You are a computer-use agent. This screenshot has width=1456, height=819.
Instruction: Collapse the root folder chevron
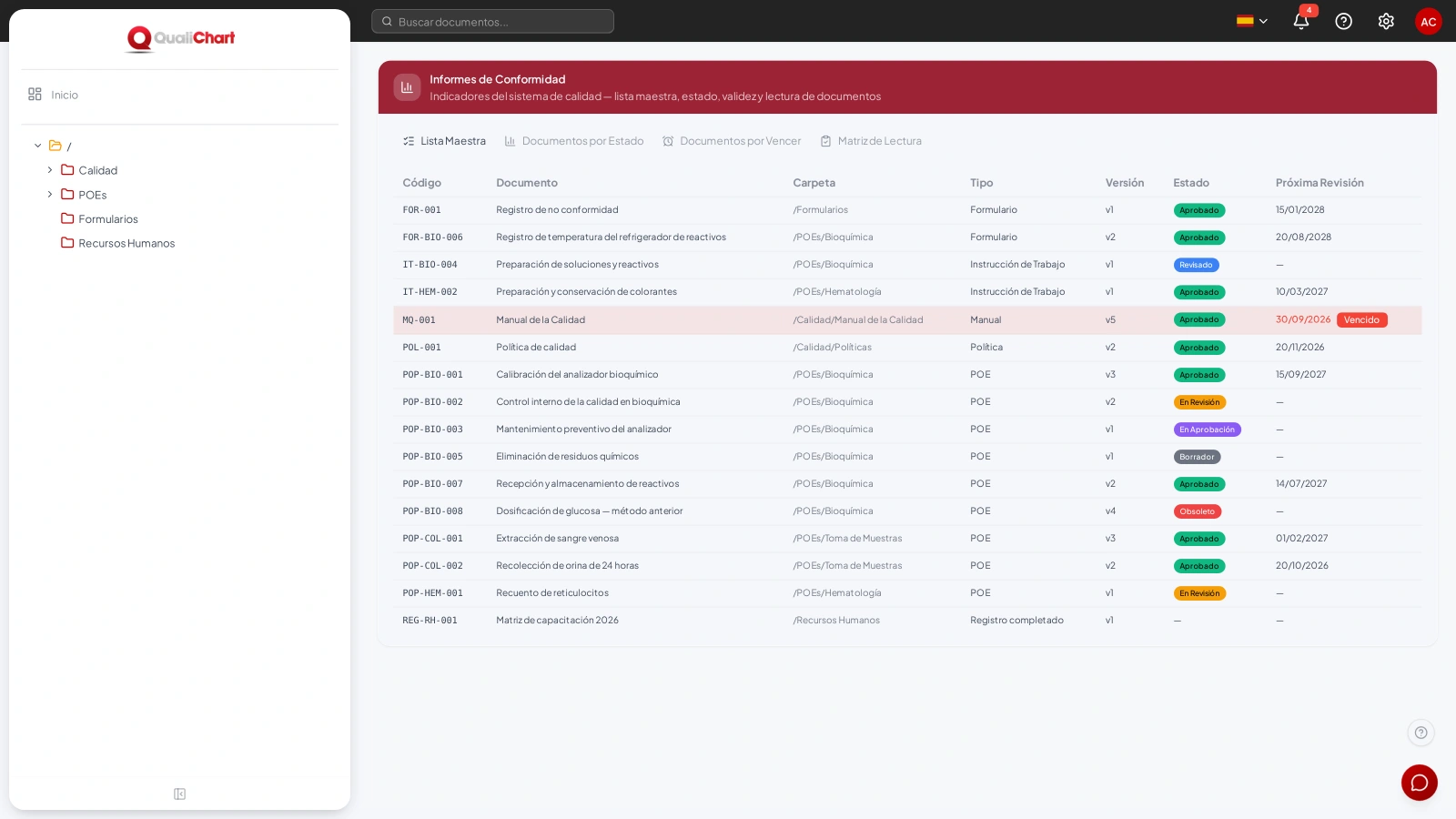tap(37, 146)
